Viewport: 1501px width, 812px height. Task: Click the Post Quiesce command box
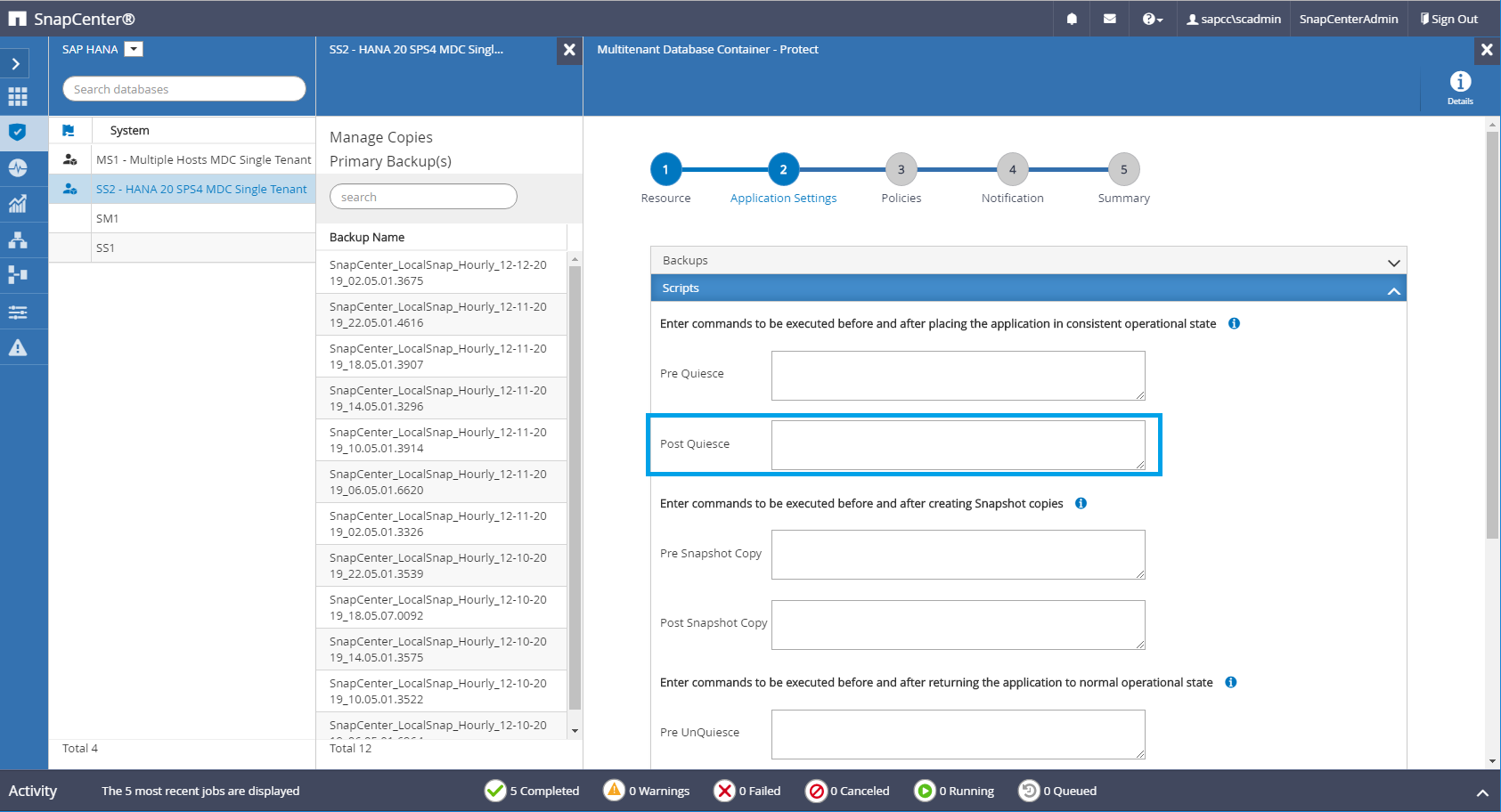pos(958,445)
